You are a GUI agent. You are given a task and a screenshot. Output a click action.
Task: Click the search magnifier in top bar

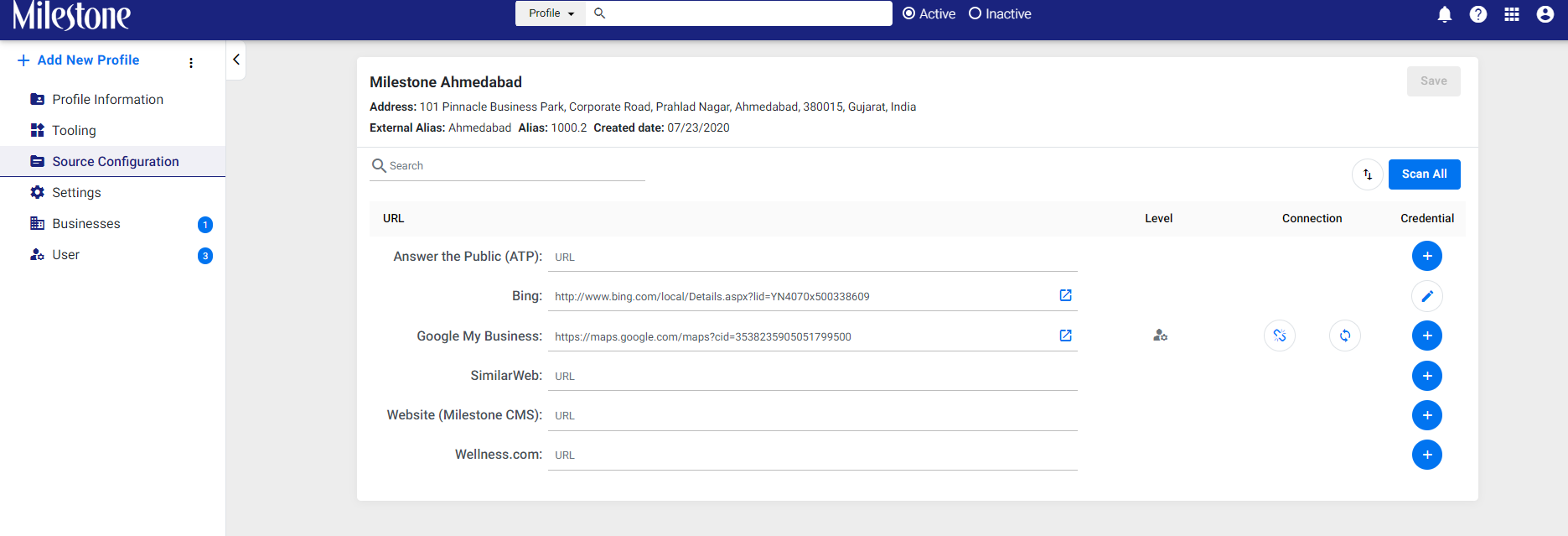(599, 13)
